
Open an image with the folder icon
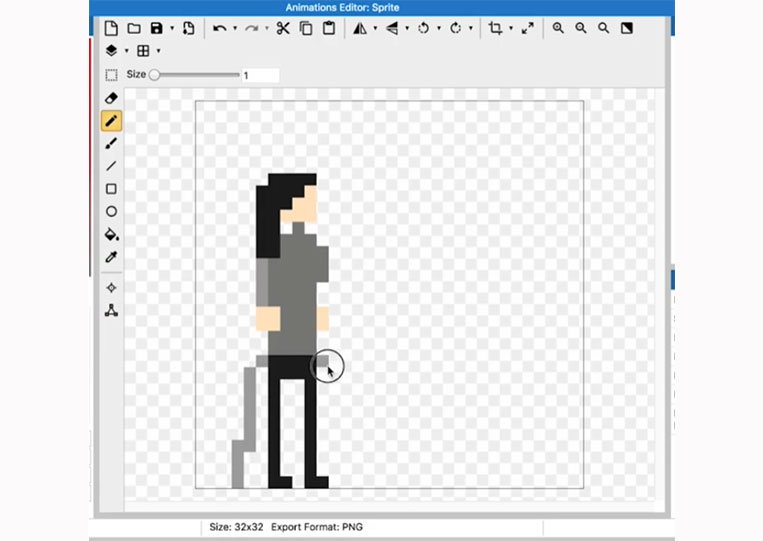pos(134,28)
